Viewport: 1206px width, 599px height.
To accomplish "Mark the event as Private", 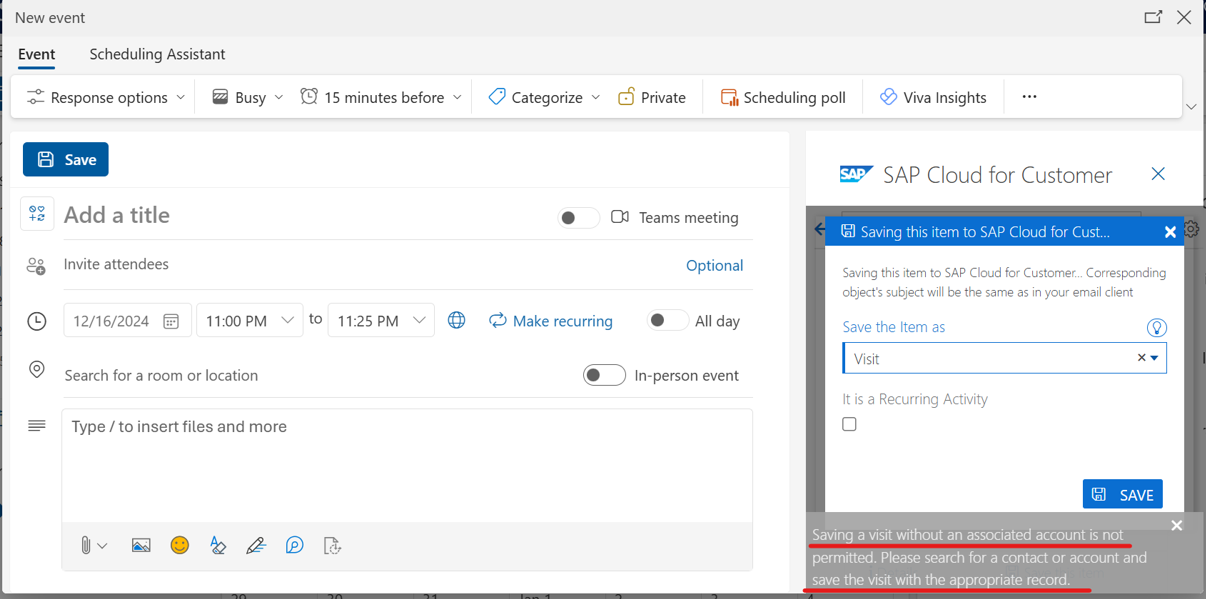I will (652, 97).
